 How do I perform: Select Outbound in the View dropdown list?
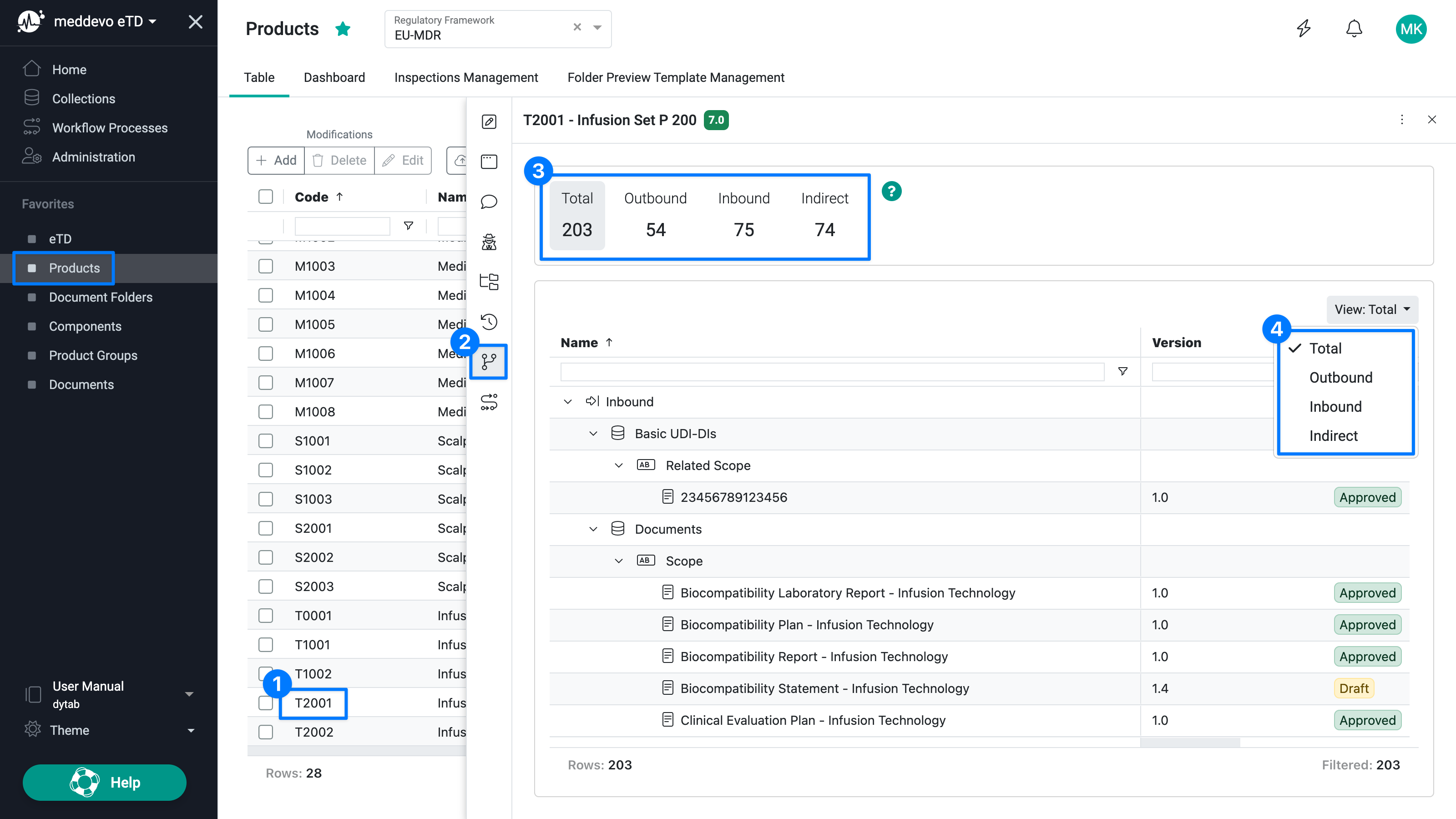click(1341, 377)
